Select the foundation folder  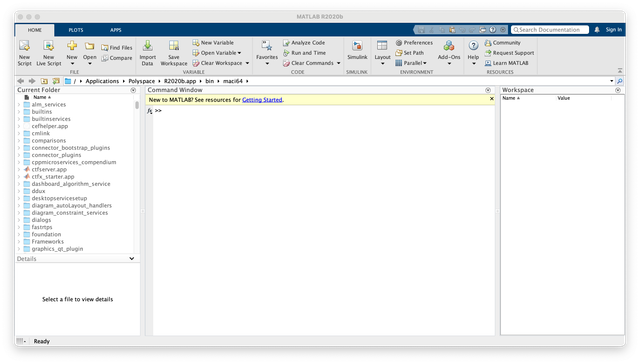point(46,235)
